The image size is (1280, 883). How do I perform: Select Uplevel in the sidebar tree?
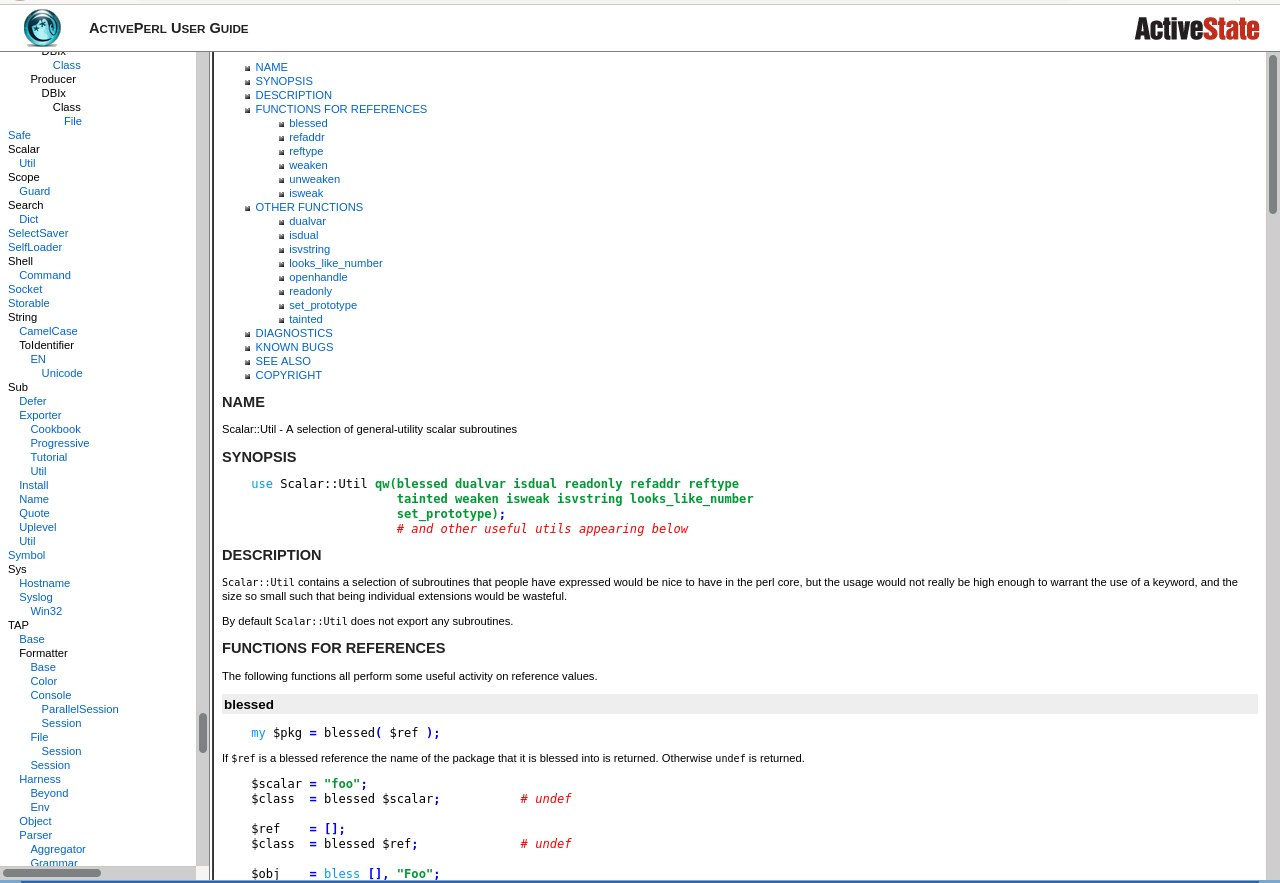pyautogui.click(x=37, y=527)
